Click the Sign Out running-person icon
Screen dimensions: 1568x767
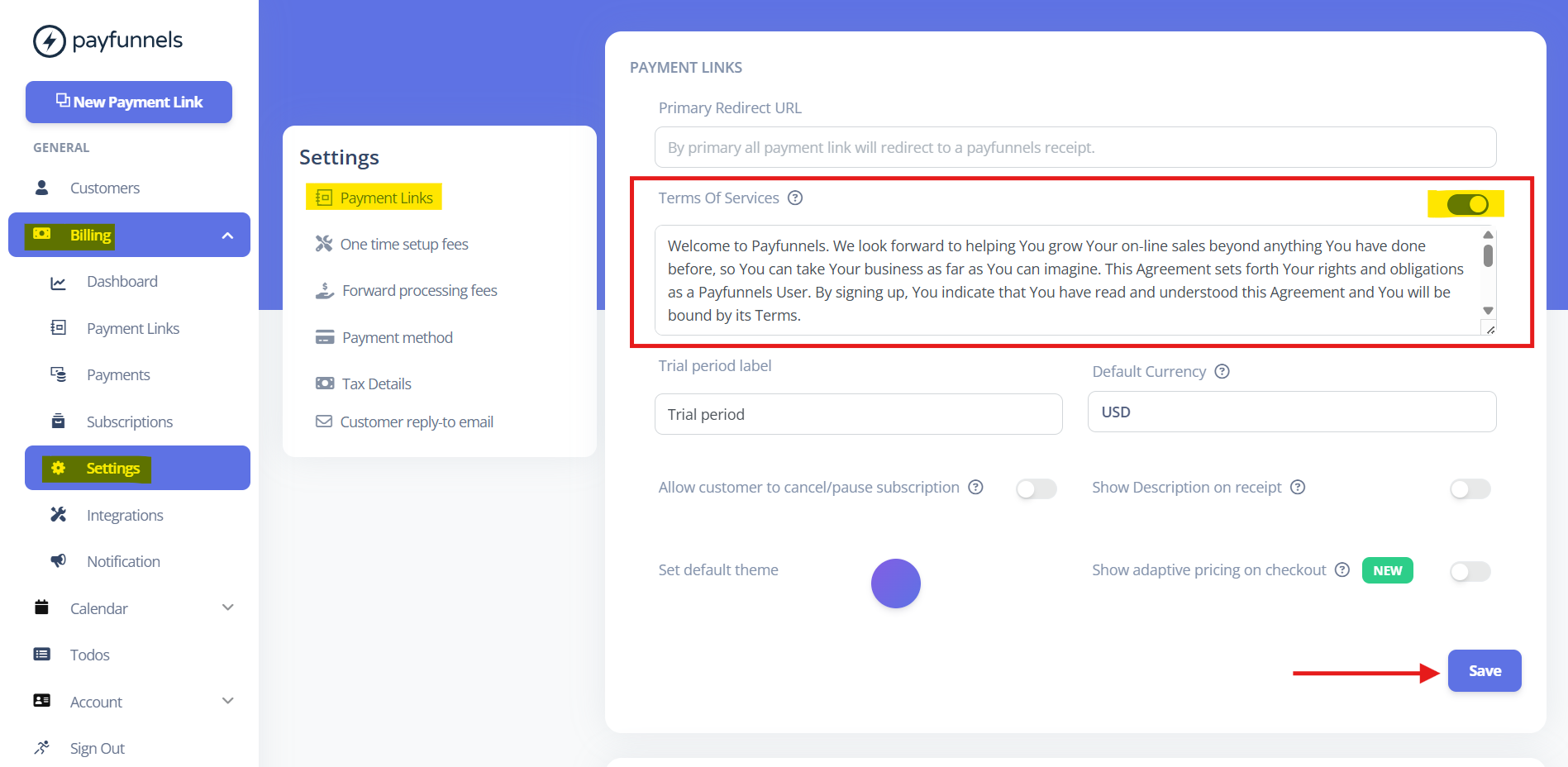(41, 747)
